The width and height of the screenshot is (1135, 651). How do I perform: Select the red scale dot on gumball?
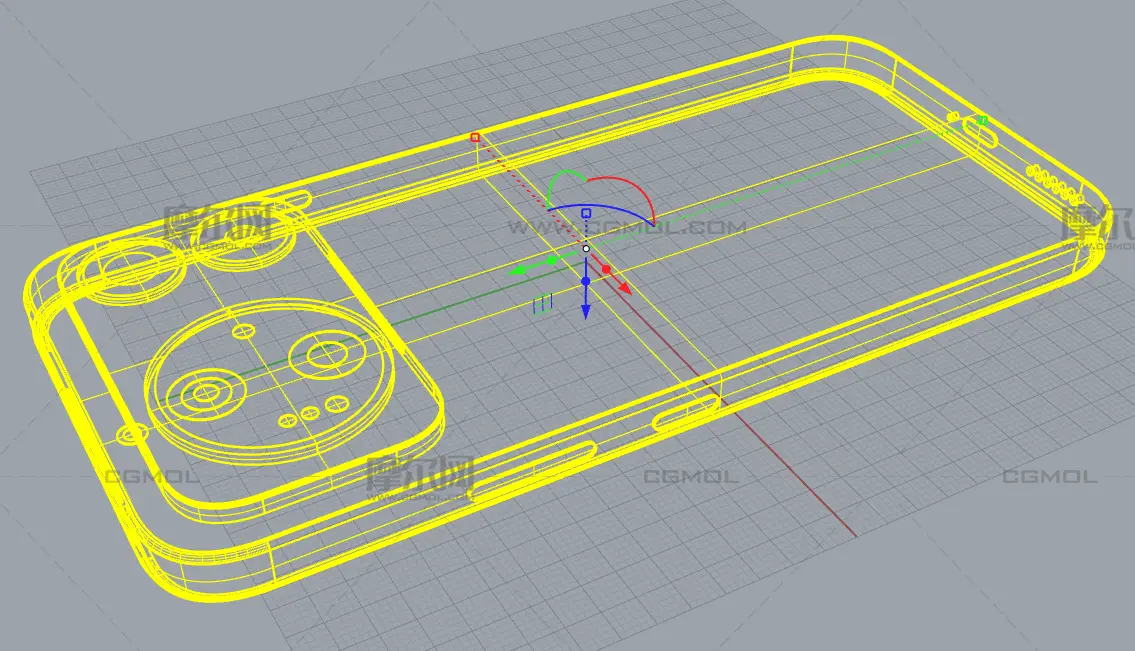[x=607, y=269]
